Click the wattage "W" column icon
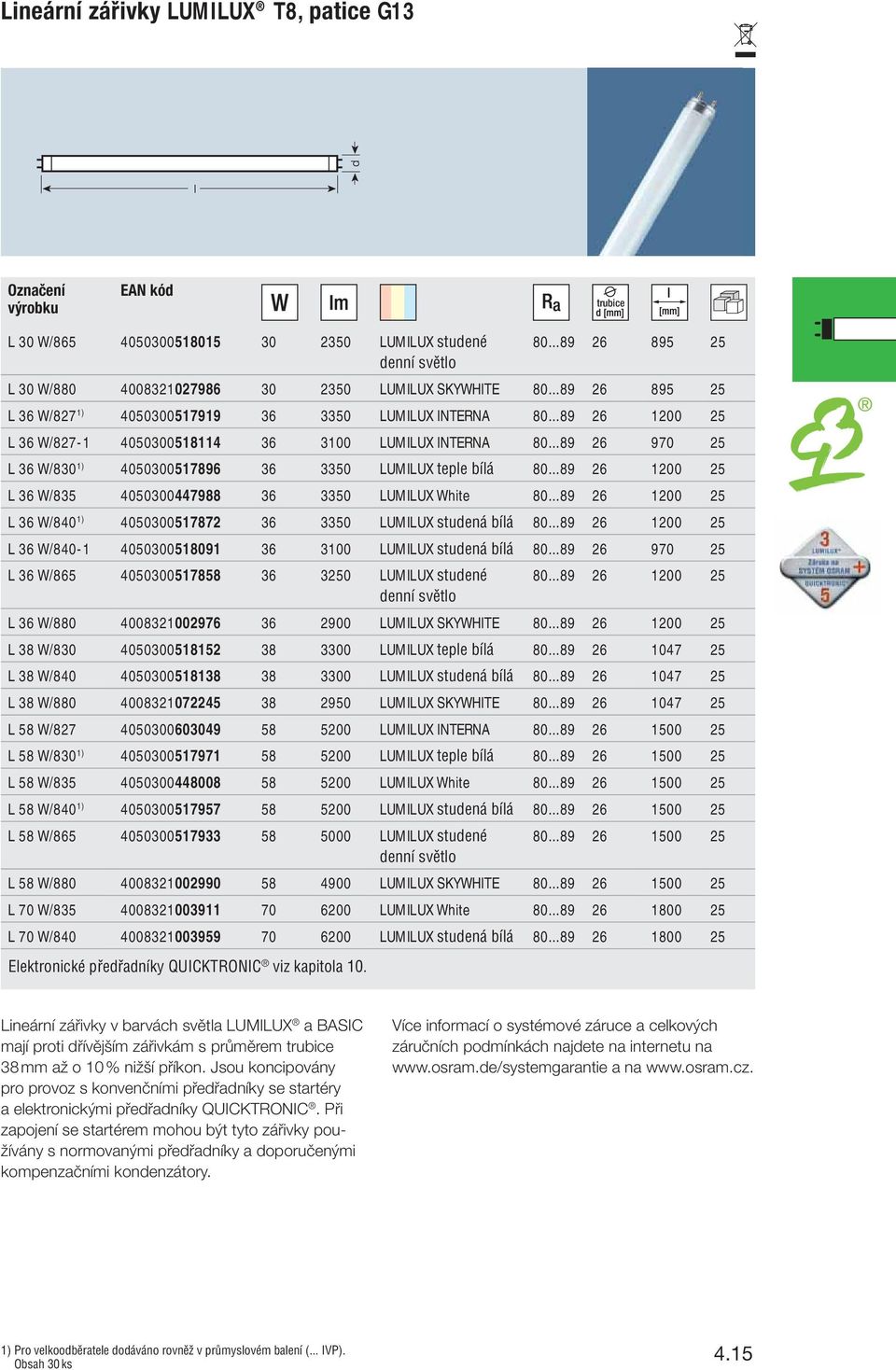 coord(279,302)
